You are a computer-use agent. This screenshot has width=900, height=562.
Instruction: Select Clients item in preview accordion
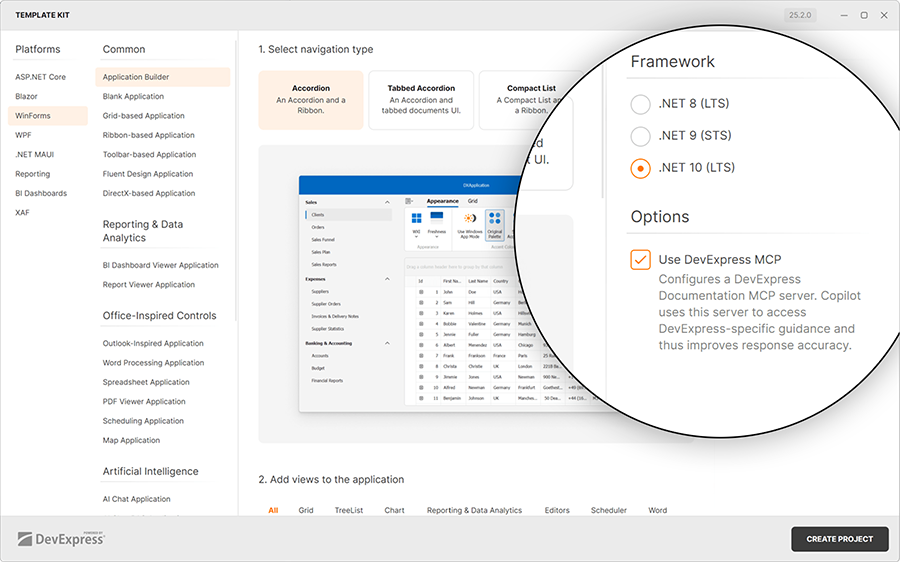349,215
